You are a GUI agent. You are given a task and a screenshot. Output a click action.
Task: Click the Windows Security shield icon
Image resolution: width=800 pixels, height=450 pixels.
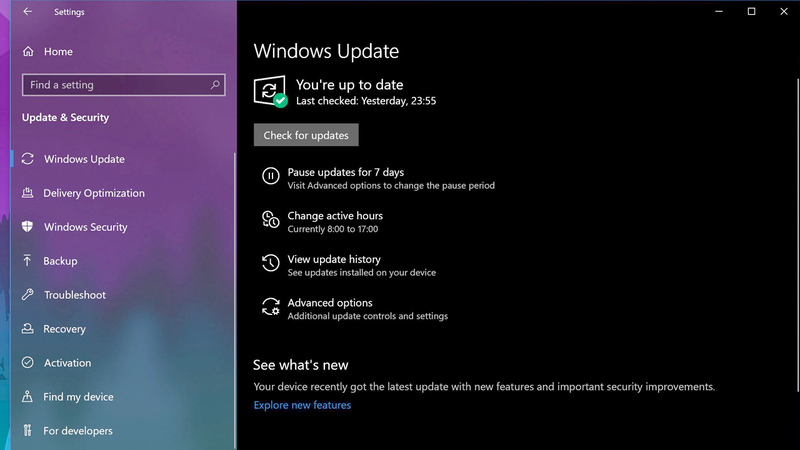27,227
